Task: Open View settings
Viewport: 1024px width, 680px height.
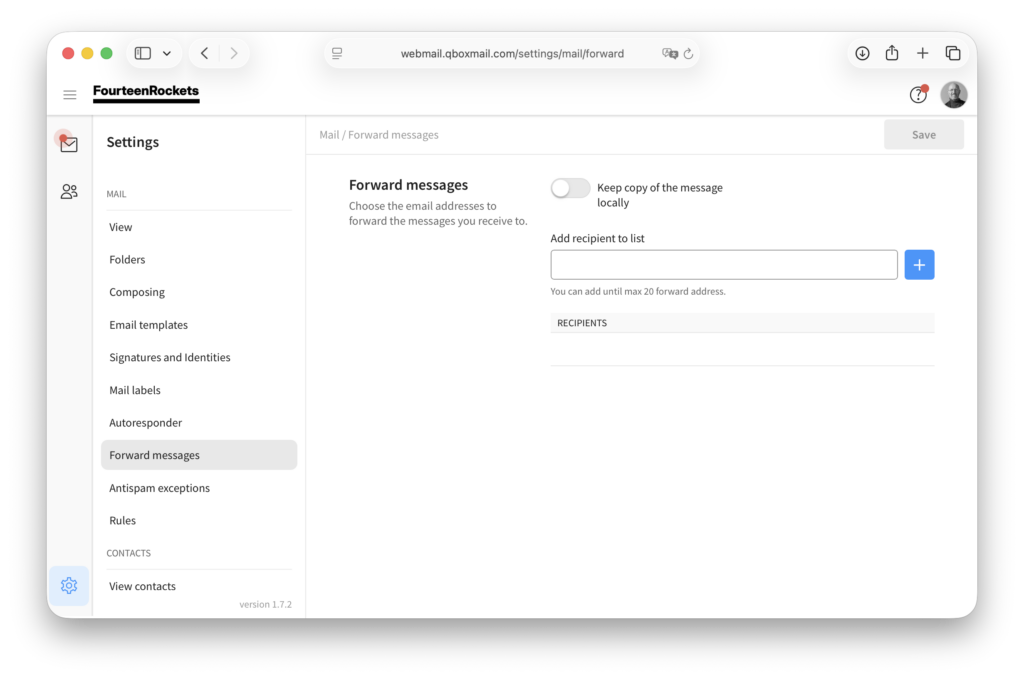Action: click(x=199, y=227)
